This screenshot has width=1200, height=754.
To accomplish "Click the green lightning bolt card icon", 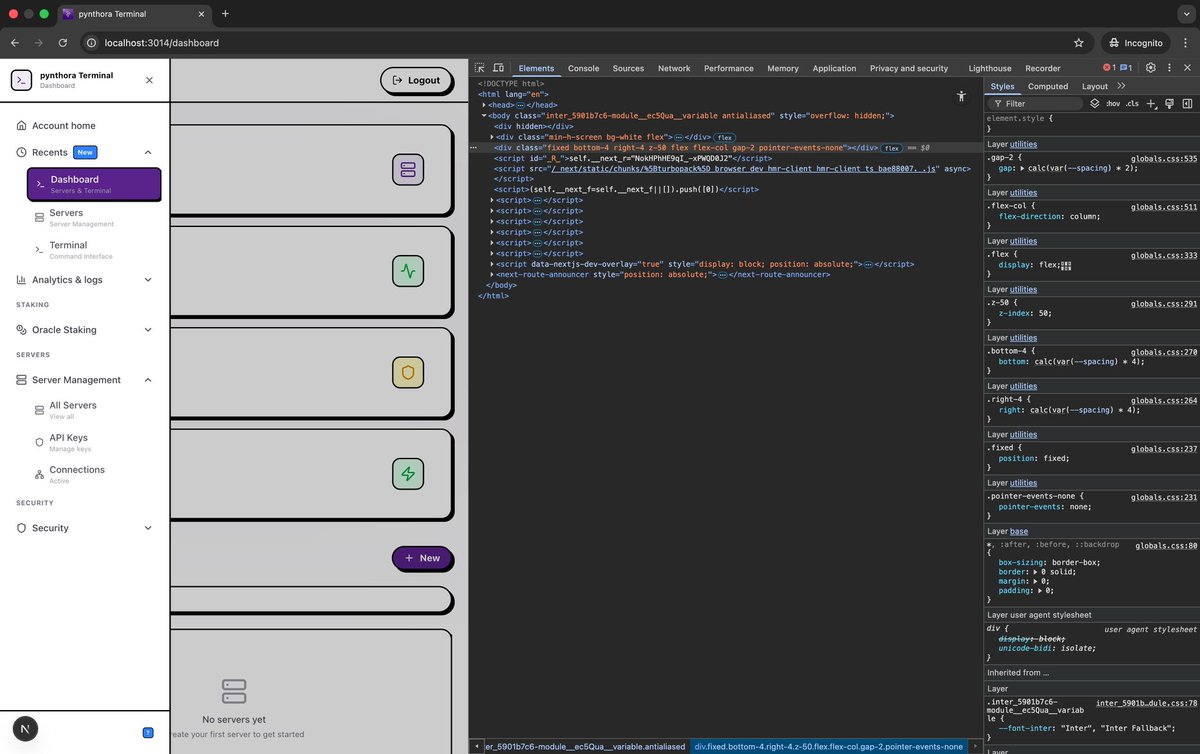I will pyautogui.click(x=408, y=474).
